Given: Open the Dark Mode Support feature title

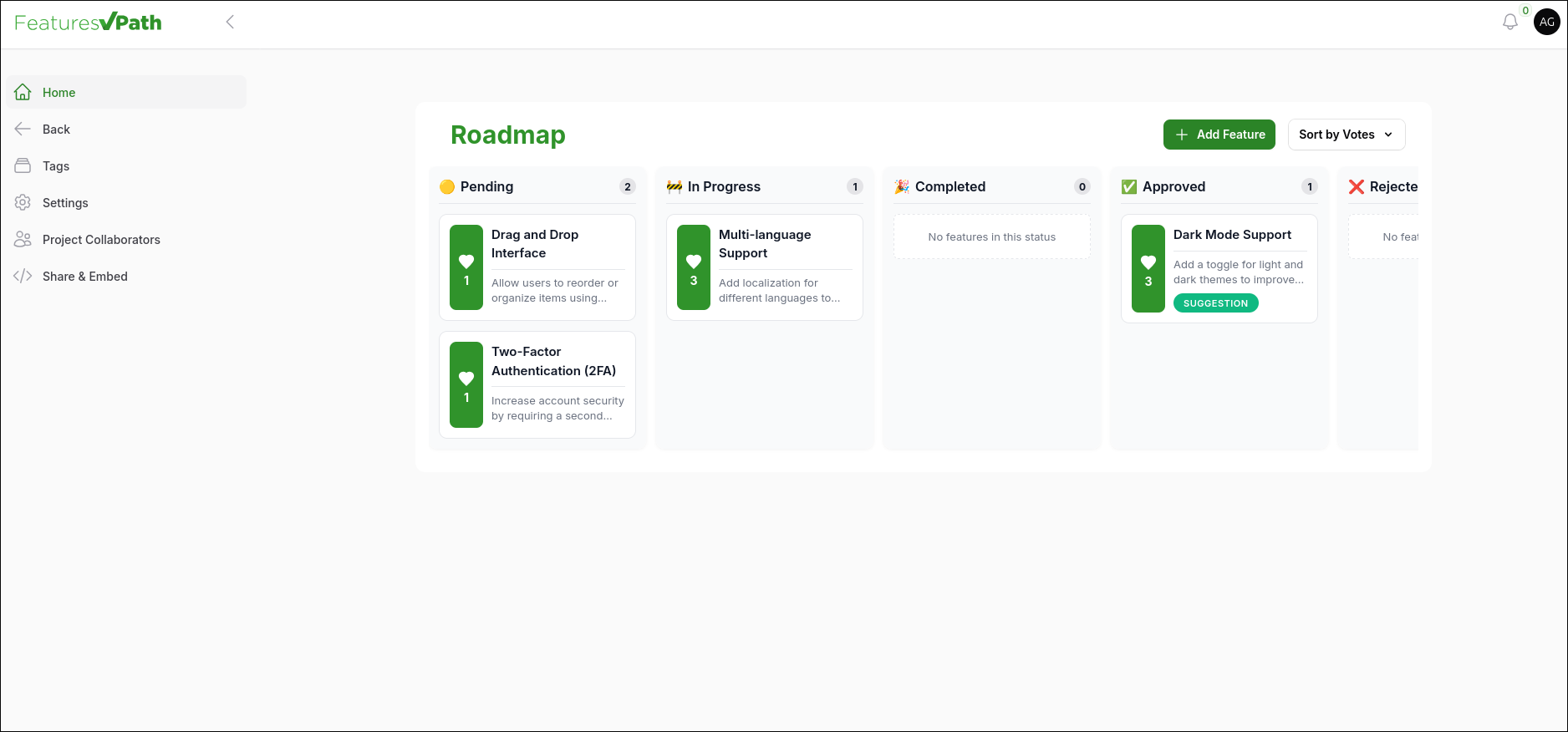Looking at the screenshot, I should coord(1232,235).
